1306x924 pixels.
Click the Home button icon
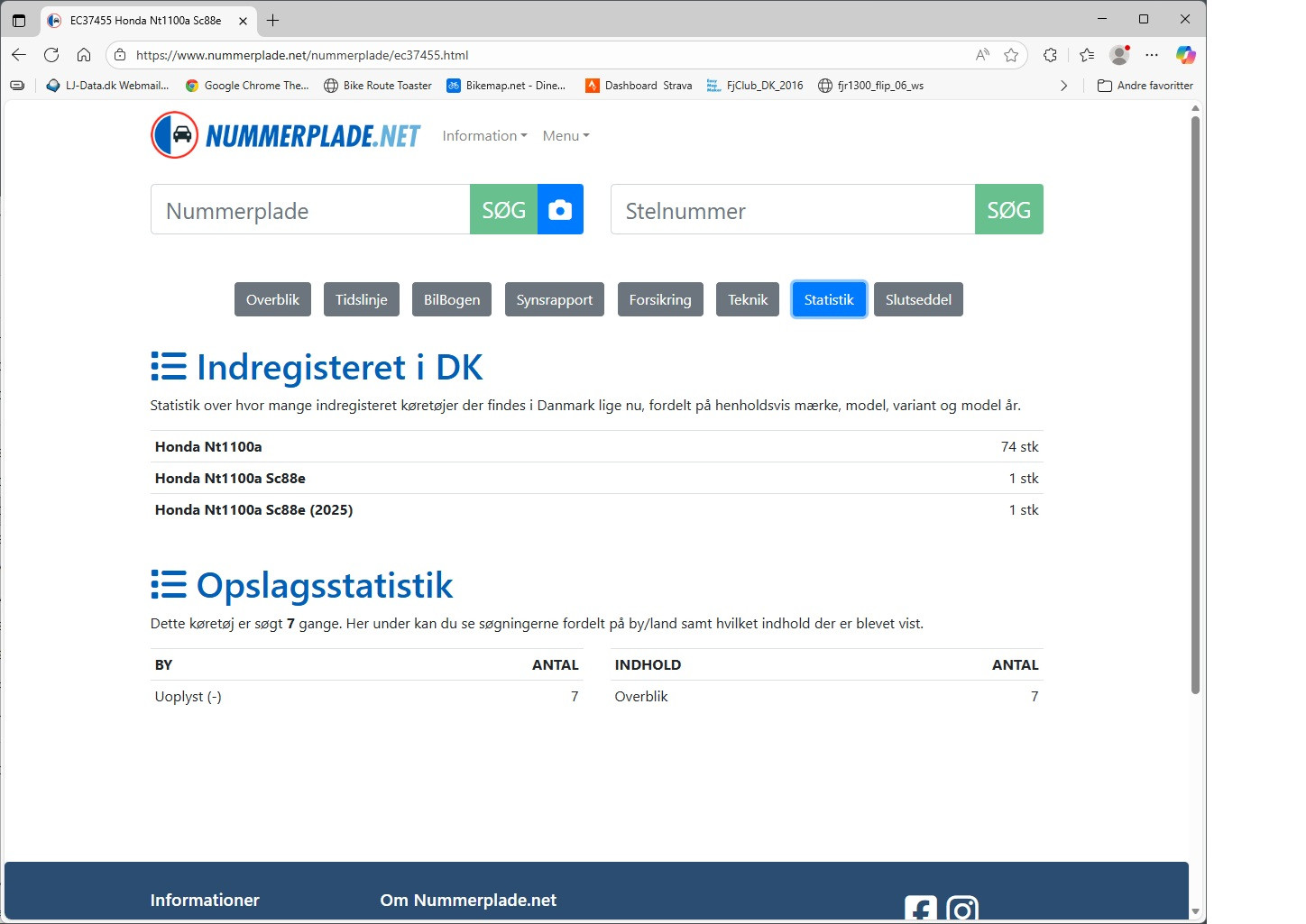84,55
